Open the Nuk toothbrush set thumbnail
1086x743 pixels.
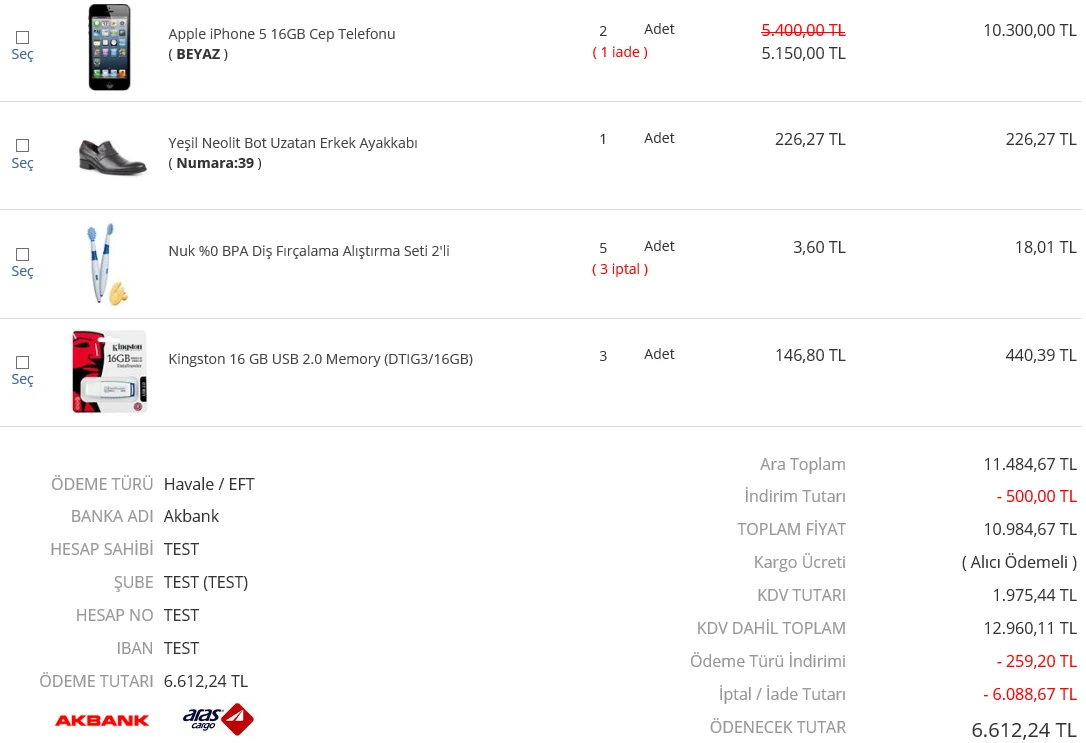click(x=106, y=264)
